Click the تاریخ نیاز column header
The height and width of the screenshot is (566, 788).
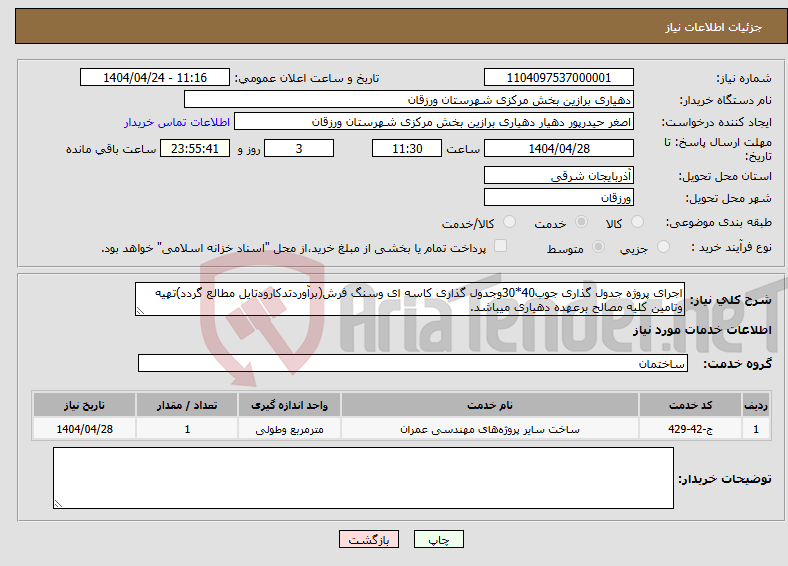84,405
